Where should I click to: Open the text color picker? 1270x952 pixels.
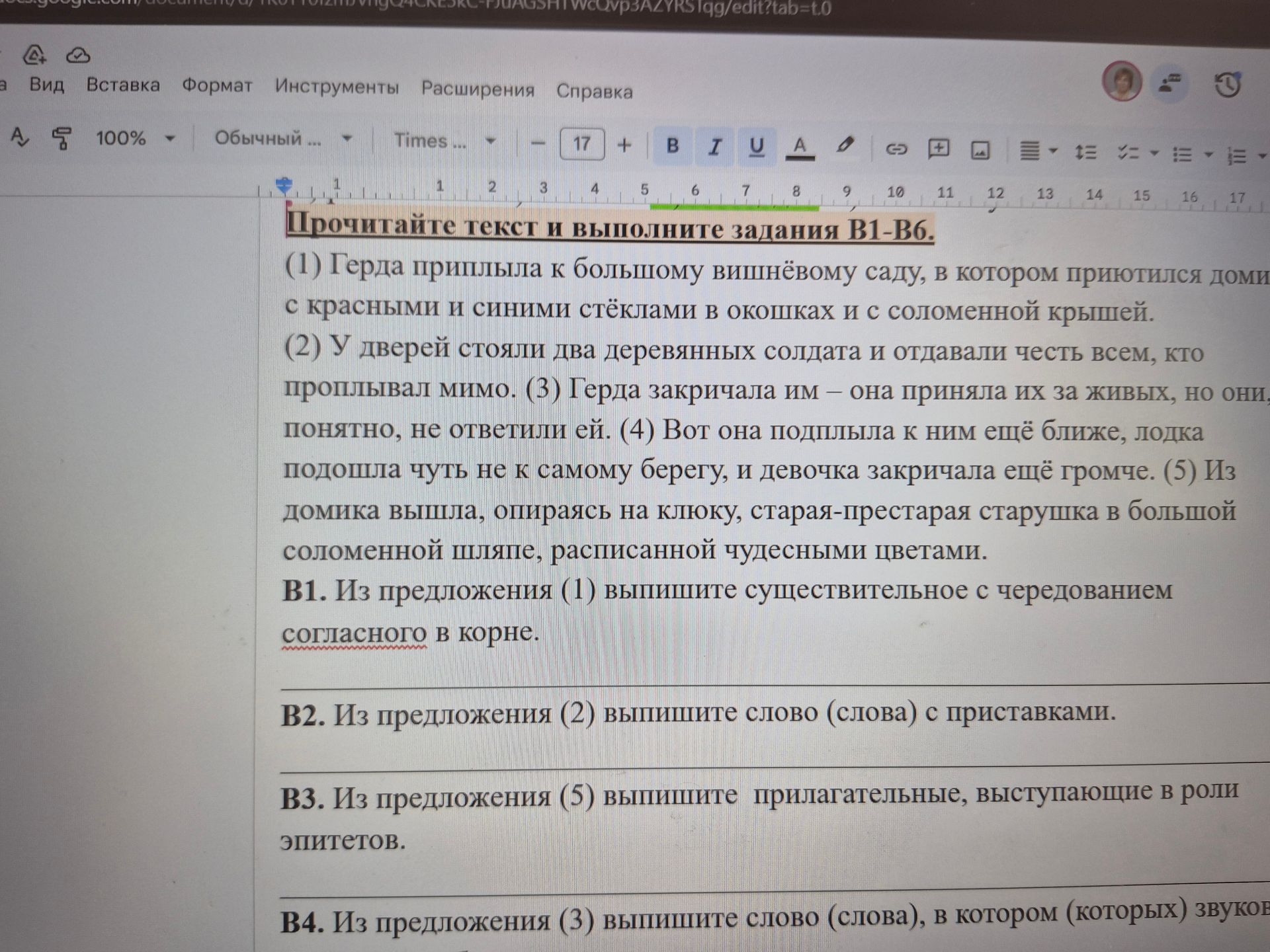(x=800, y=147)
